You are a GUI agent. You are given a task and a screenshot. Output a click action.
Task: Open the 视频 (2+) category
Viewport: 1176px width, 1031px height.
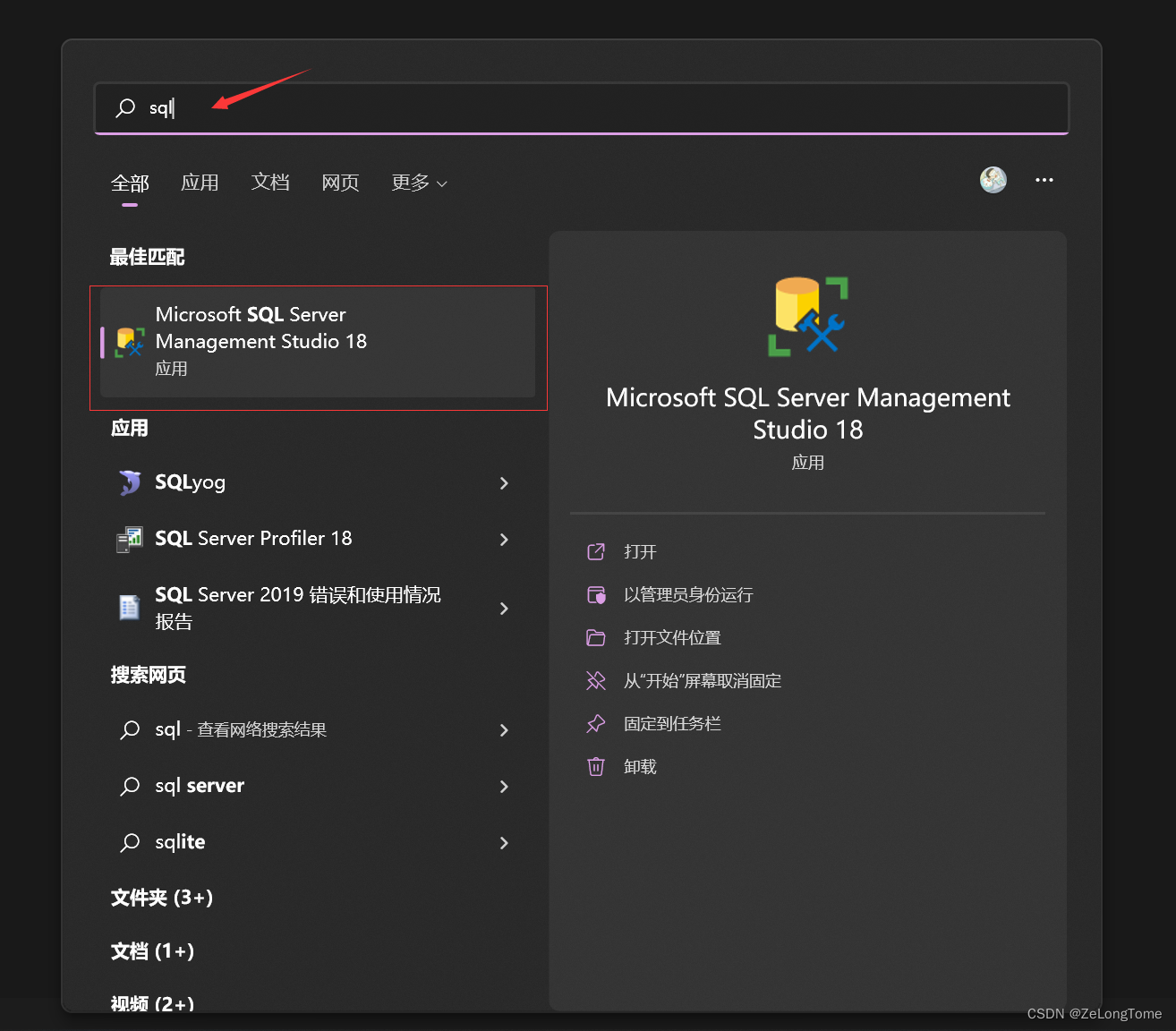click(x=152, y=1004)
